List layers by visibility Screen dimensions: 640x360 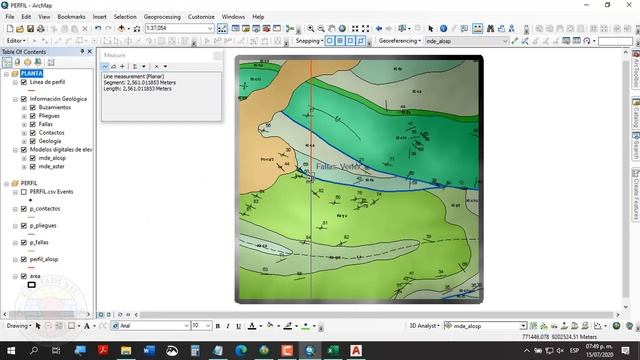click(28, 62)
